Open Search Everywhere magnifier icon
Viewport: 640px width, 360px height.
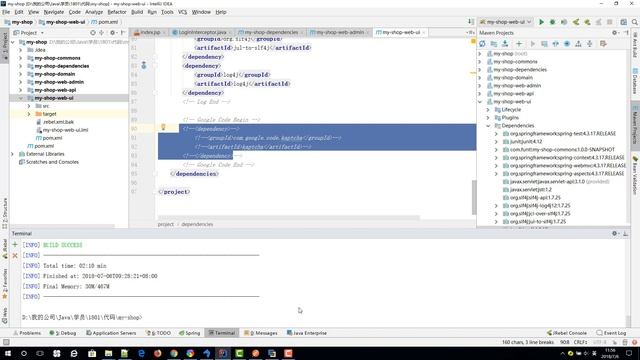tap(635, 22)
